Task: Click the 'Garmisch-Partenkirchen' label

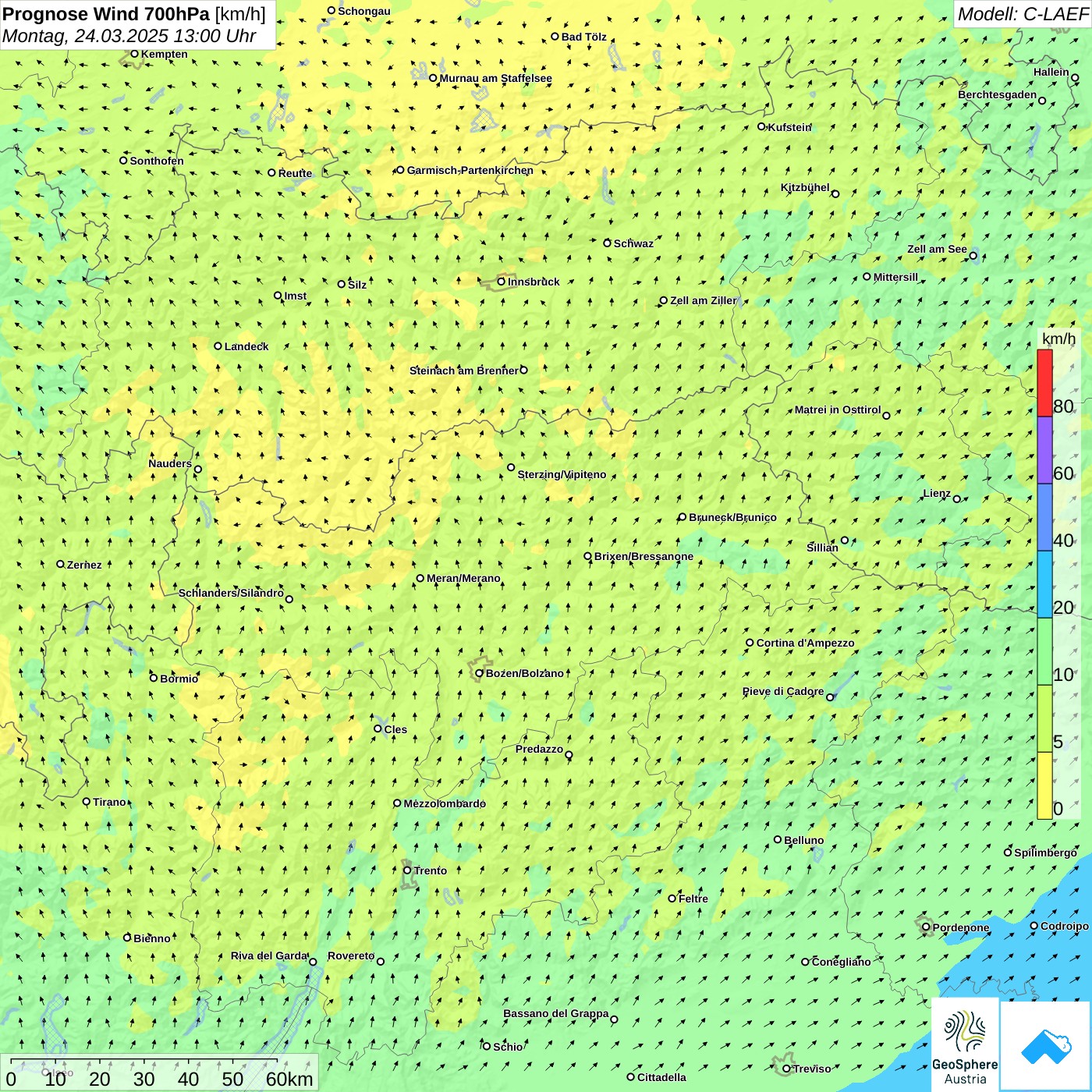Action: pyautogui.click(x=470, y=170)
